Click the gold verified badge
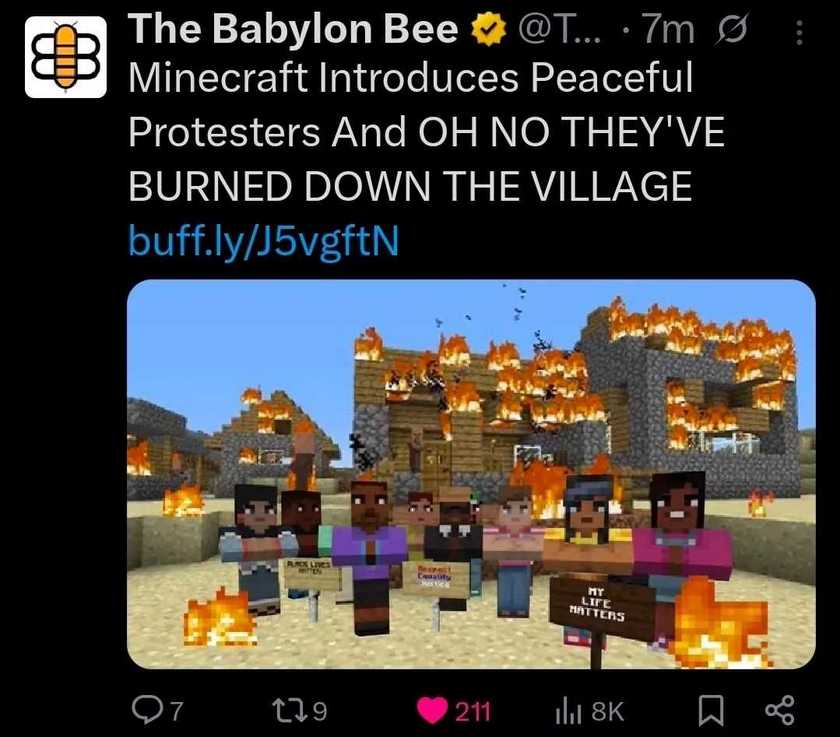 (x=488, y=29)
